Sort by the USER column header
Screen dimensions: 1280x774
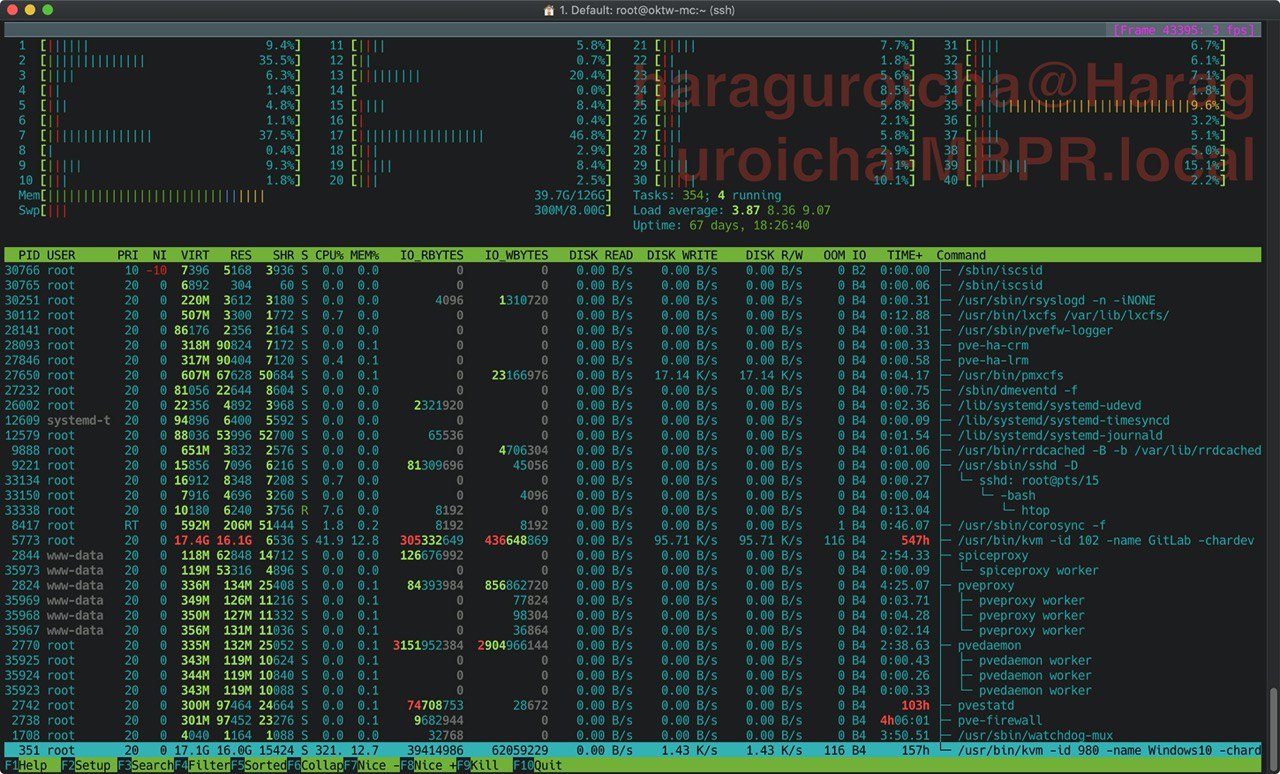61,255
